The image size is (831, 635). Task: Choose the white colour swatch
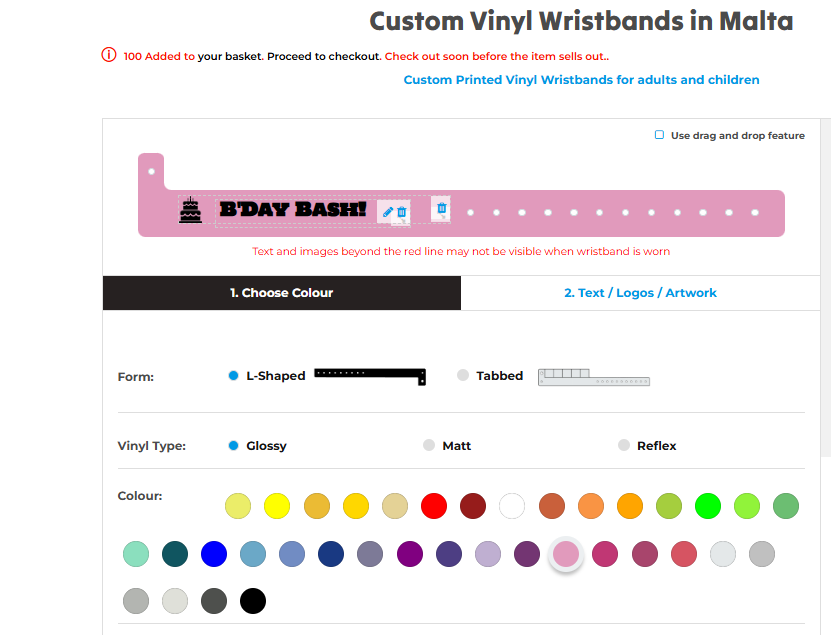tap(512, 506)
